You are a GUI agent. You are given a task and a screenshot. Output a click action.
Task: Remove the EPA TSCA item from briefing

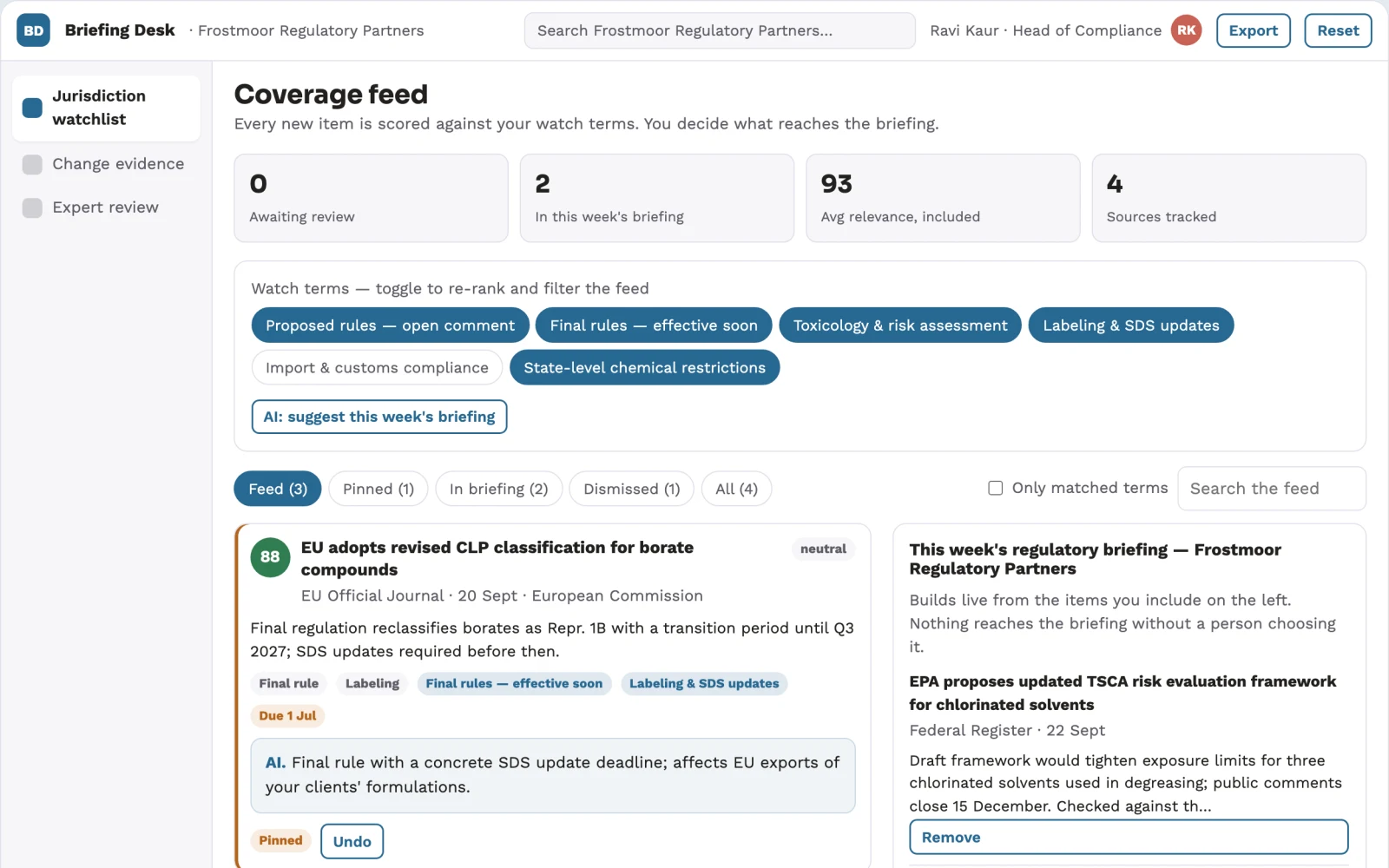(x=1129, y=837)
